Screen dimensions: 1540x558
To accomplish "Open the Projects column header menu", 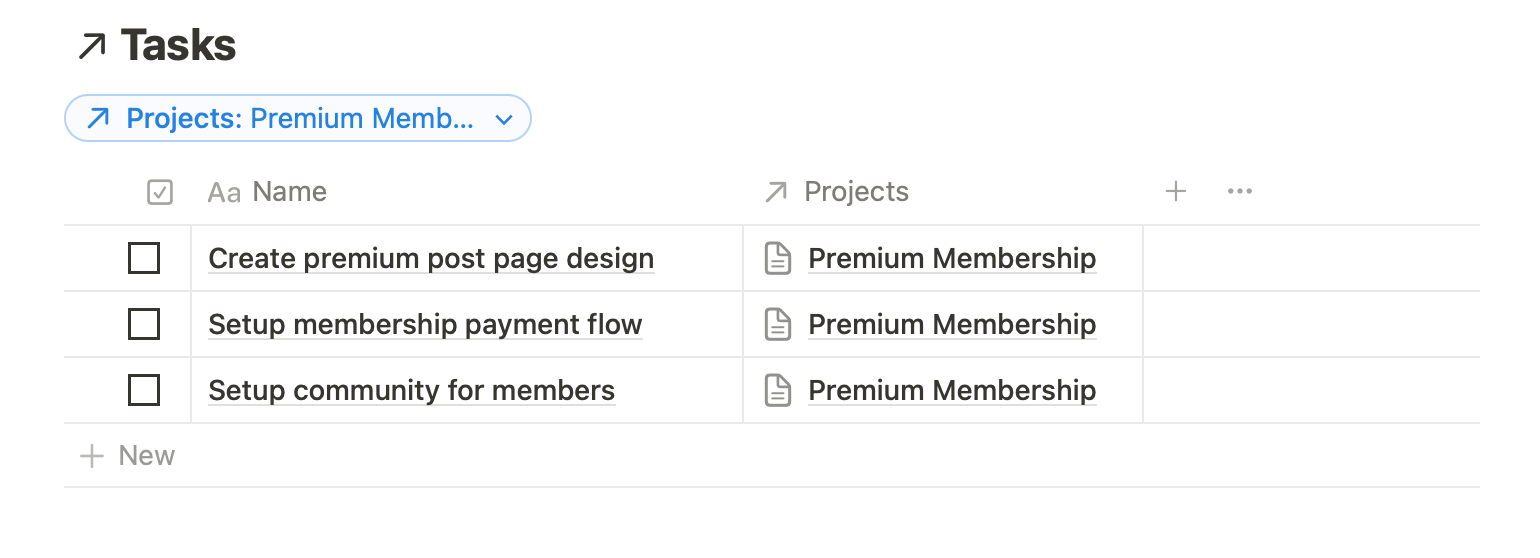I will [856, 192].
